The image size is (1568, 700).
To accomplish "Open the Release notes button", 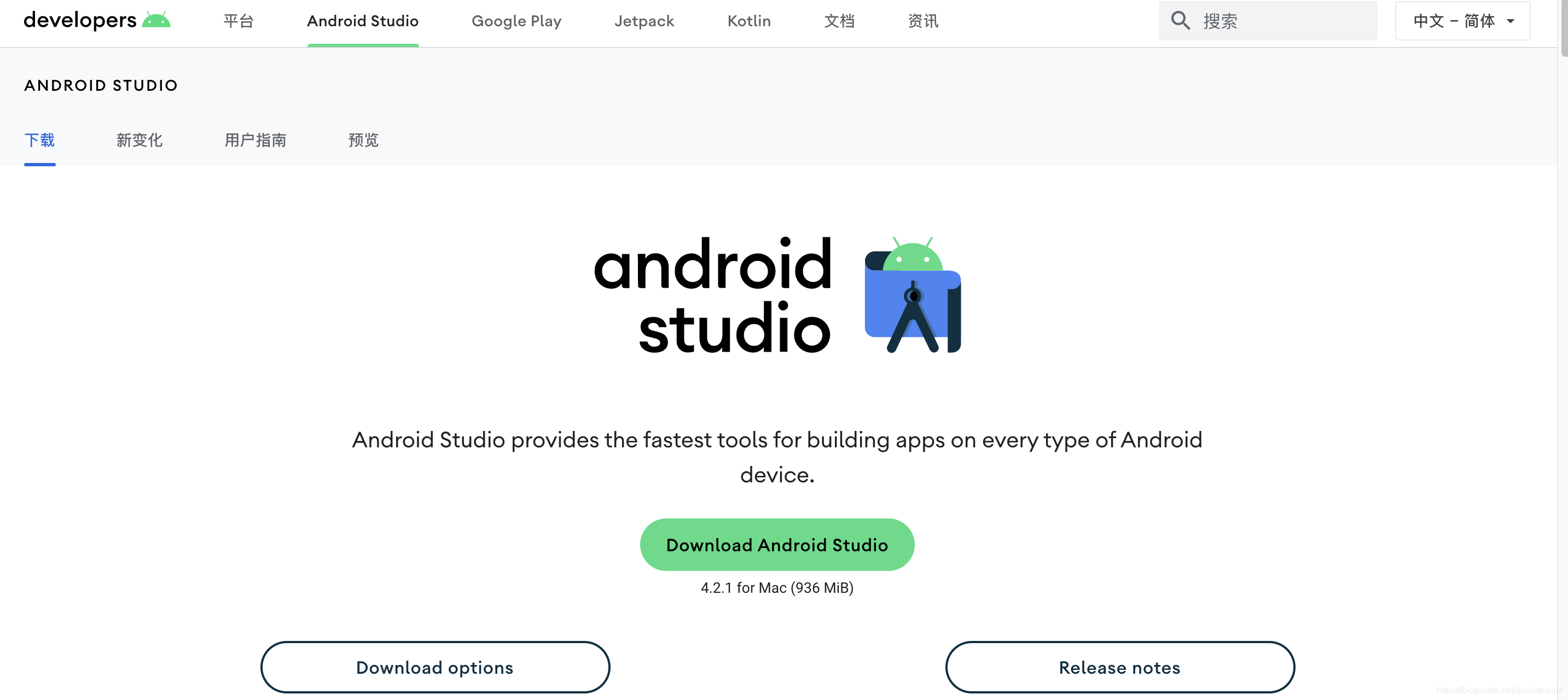I will (x=1119, y=667).
